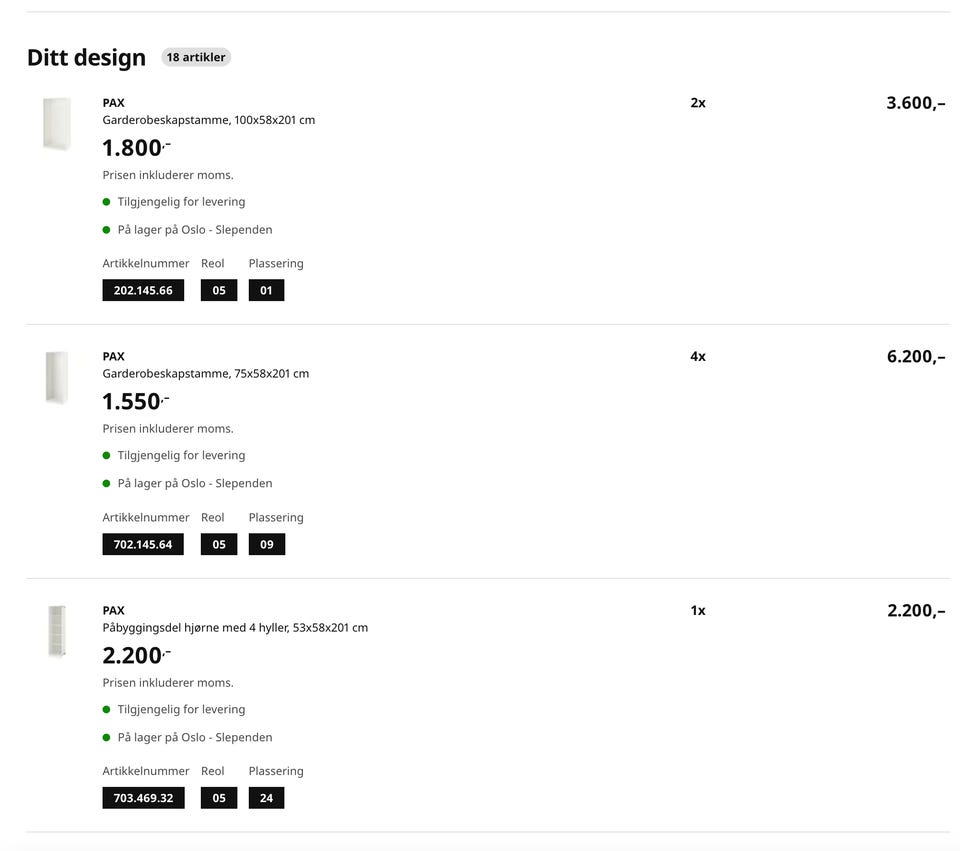Click the 3.600 total price
The image size is (960, 851).
[x=915, y=103]
